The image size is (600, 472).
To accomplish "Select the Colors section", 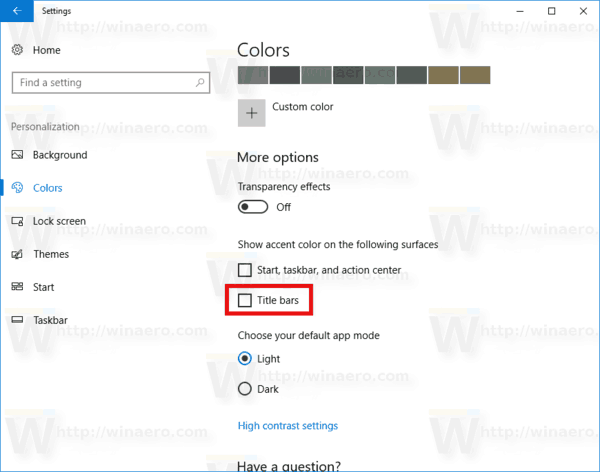I will (x=47, y=188).
